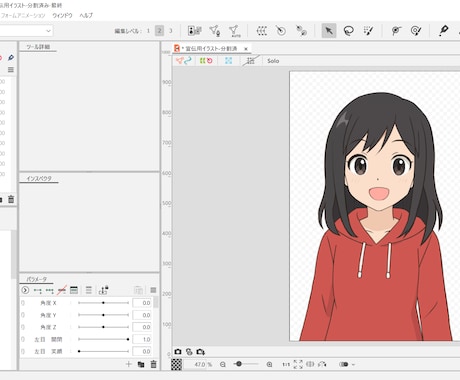Create a warp deformer with grid icon

pyautogui.click(x=262, y=31)
